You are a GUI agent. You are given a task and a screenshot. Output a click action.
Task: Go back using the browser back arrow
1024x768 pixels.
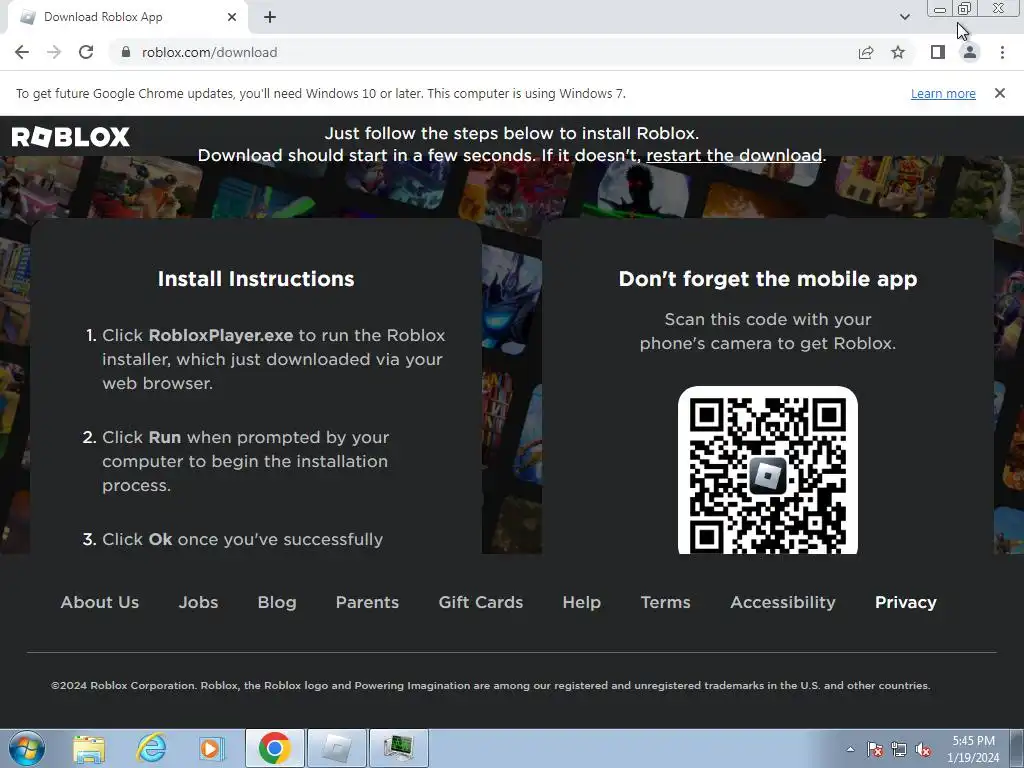tap(22, 52)
